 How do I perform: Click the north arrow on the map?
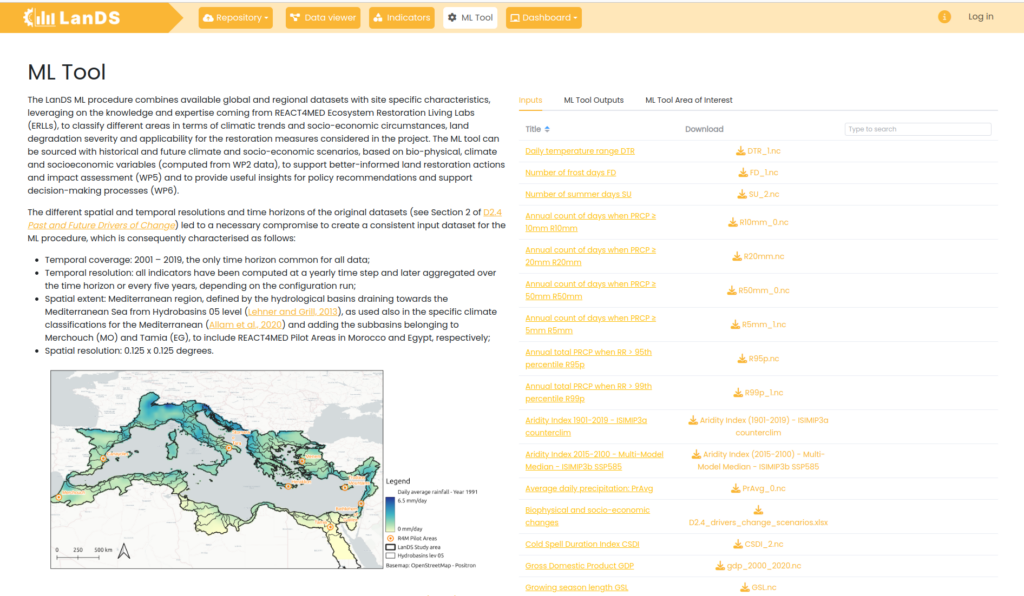[123, 551]
